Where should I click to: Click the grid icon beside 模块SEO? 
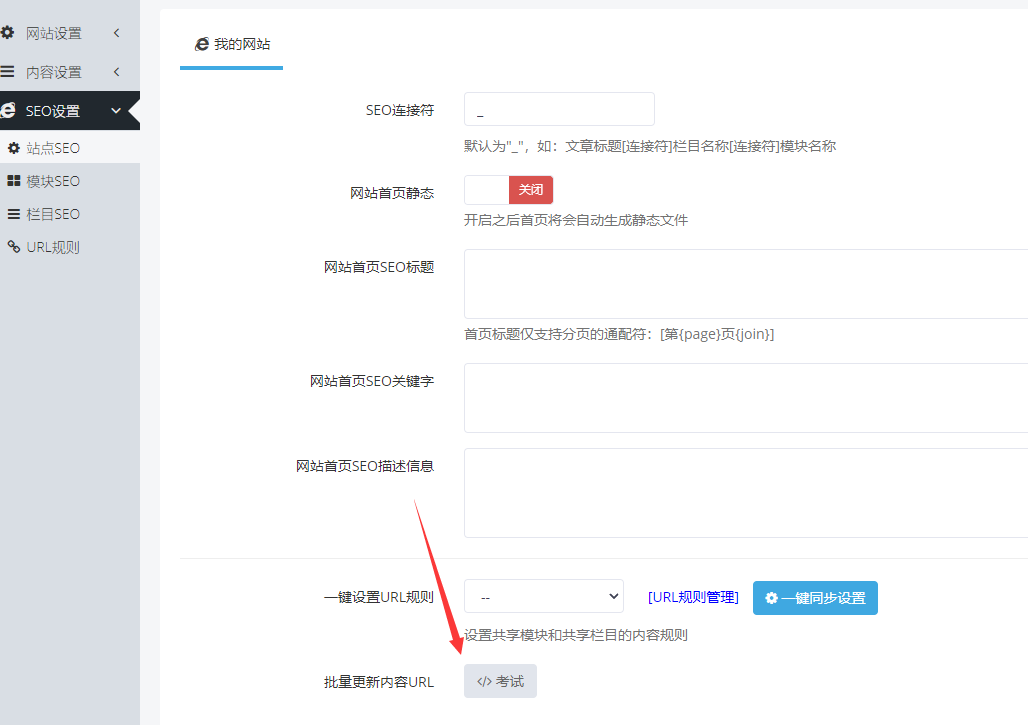[14, 181]
